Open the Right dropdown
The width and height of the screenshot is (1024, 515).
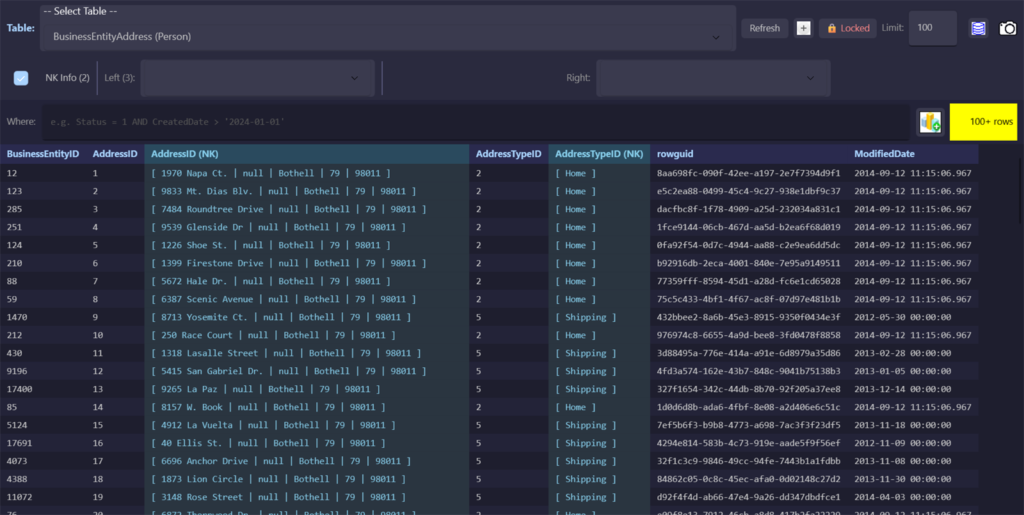[713, 78]
